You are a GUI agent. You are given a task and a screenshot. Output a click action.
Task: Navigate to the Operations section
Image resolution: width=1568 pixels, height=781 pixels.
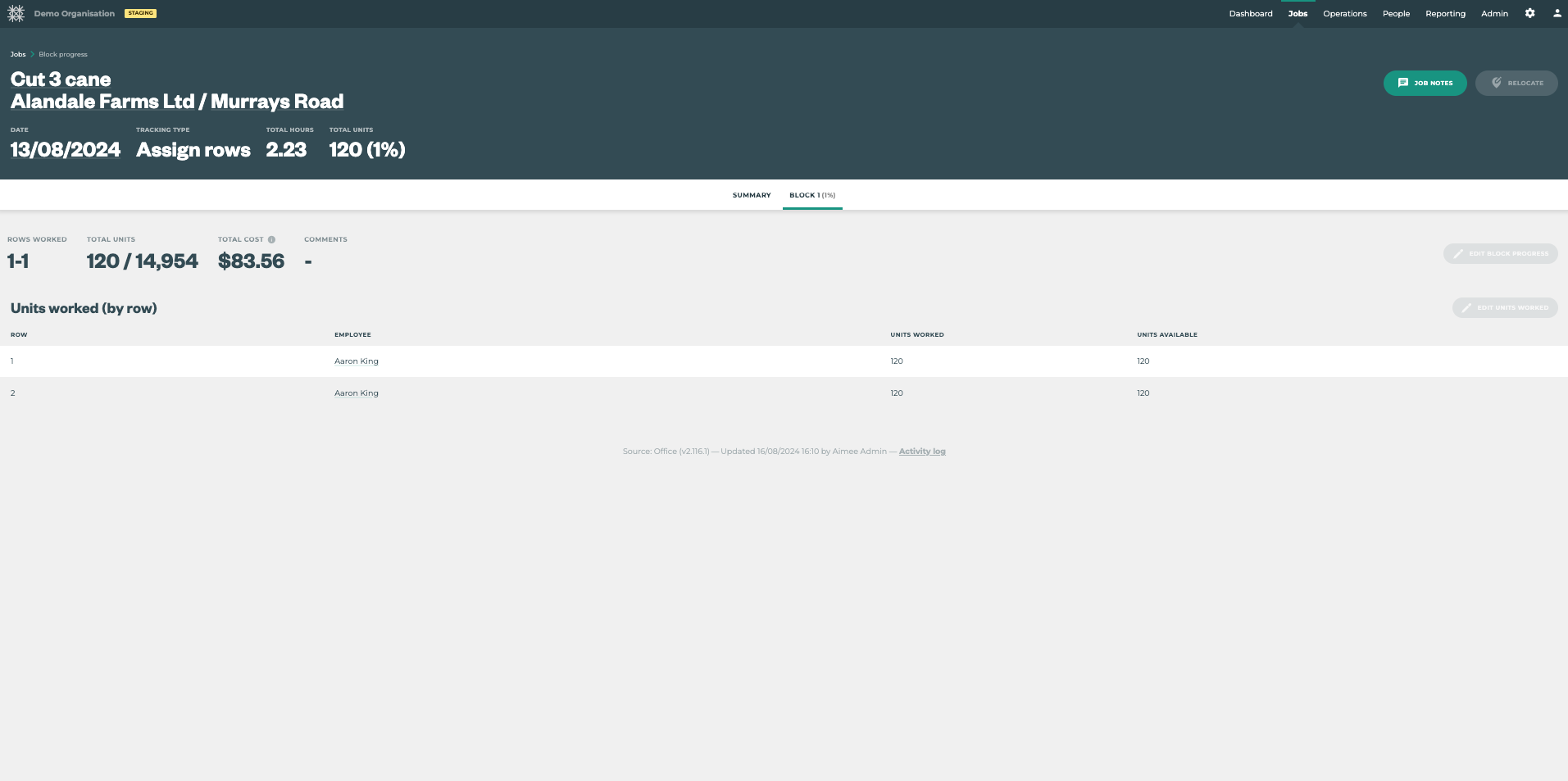(1343, 13)
